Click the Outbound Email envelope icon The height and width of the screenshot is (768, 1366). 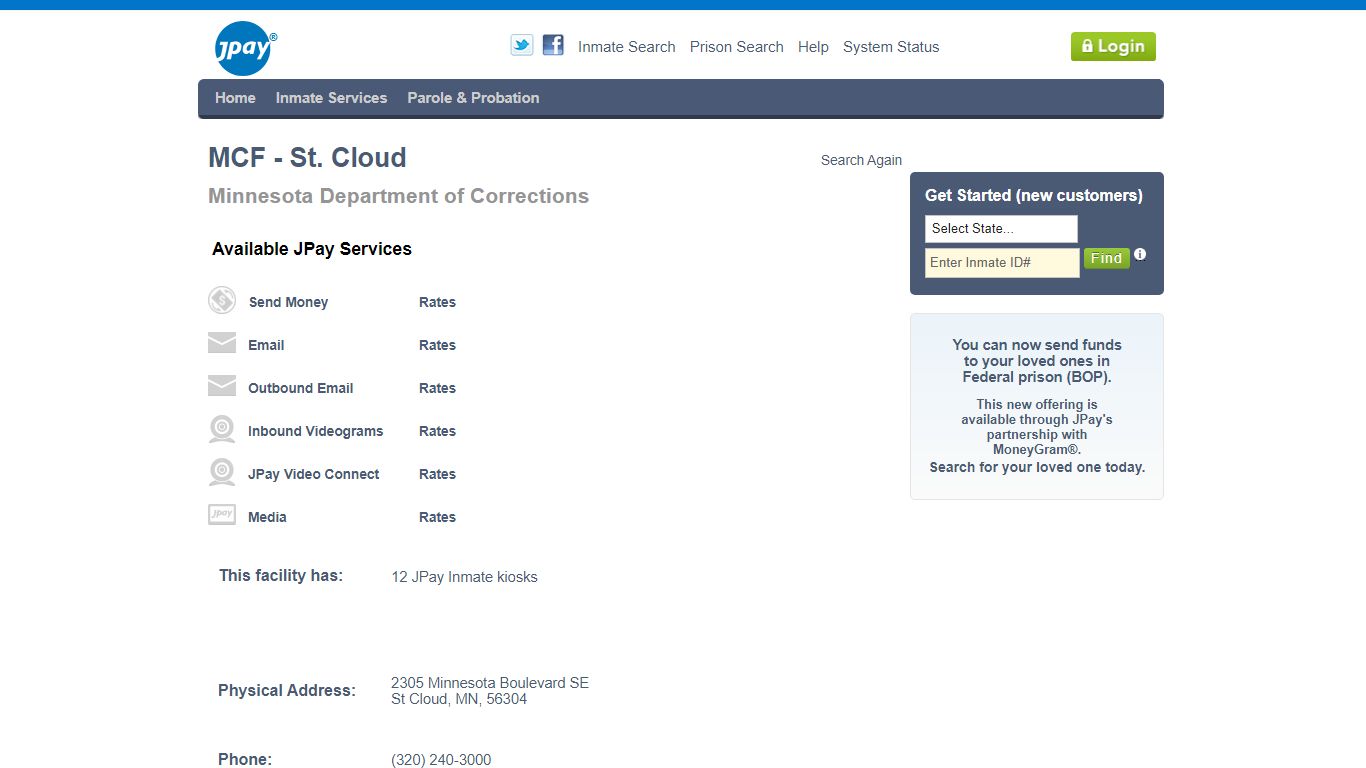222,386
